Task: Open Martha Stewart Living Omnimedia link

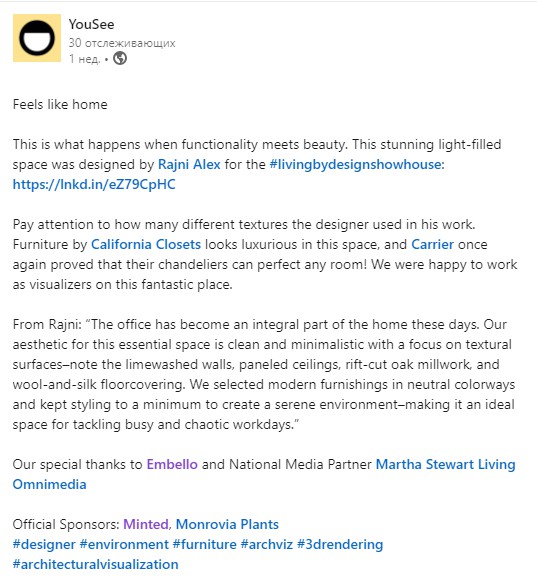Action: point(445,464)
